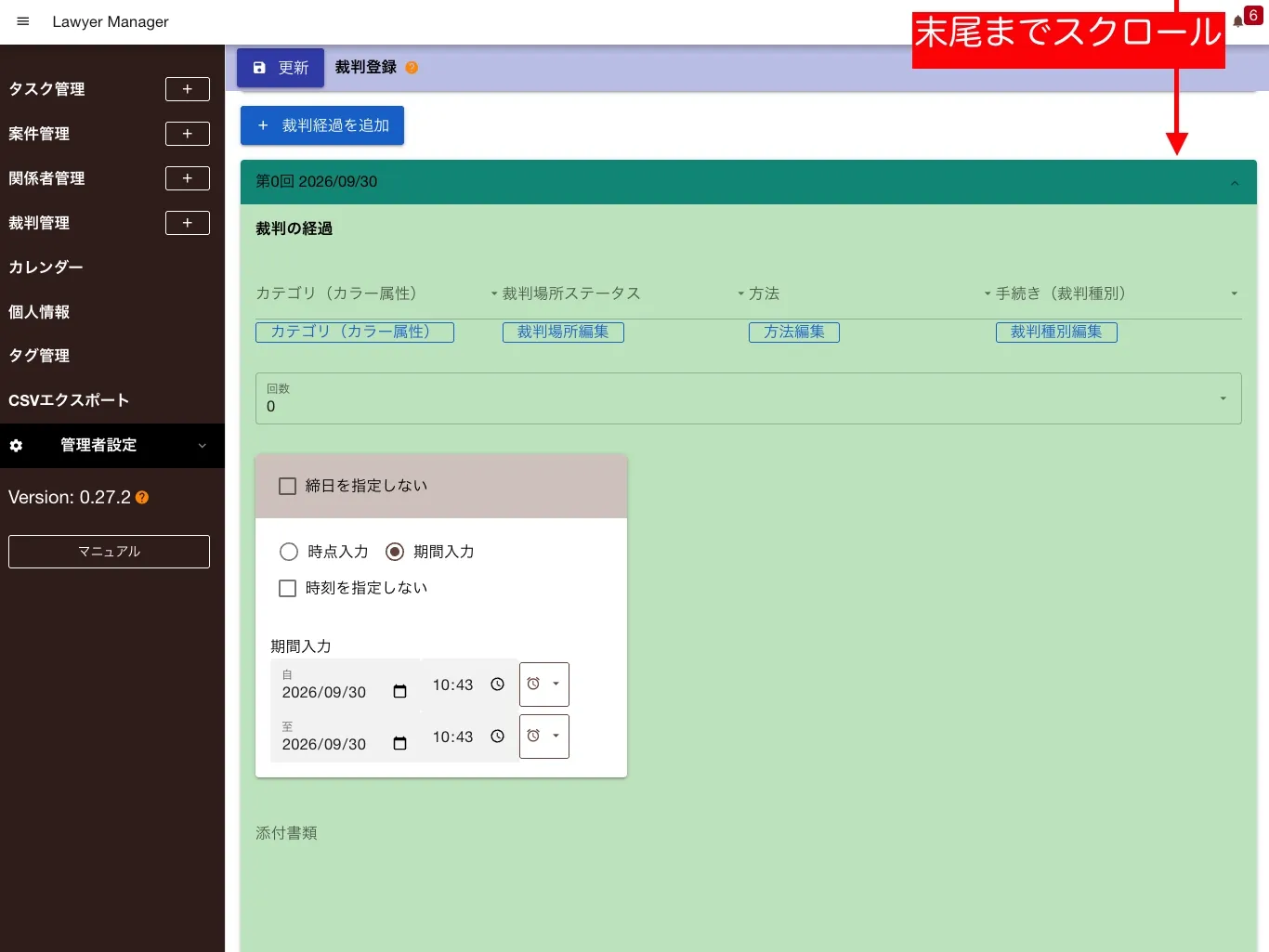This screenshot has height=952, width=1269.
Task: Go to 案件管理 in the sidebar
Action: 39,134
